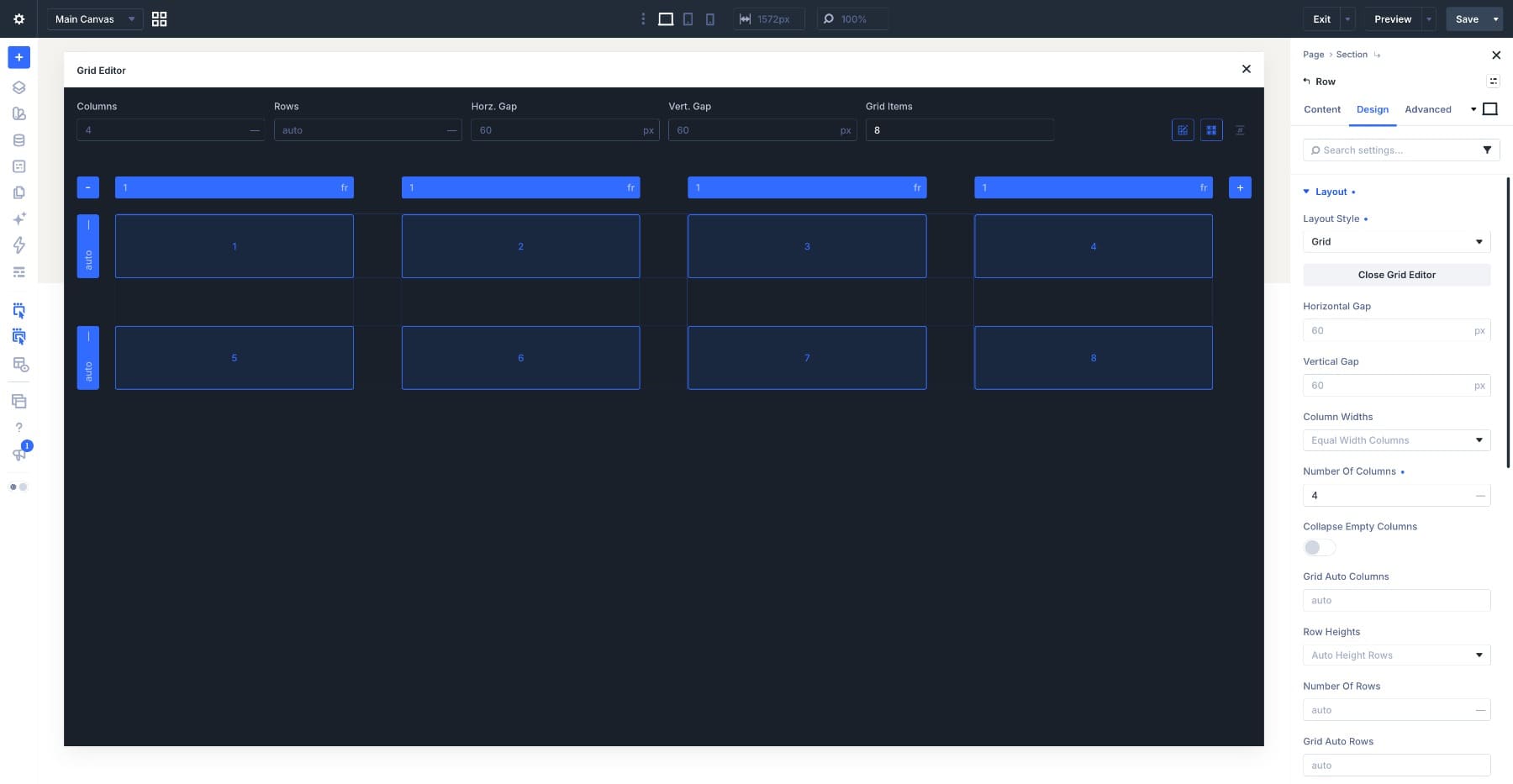This screenshot has width=1513, height=784.
Task: Click the Exit button
Action: coord(1322,18)
